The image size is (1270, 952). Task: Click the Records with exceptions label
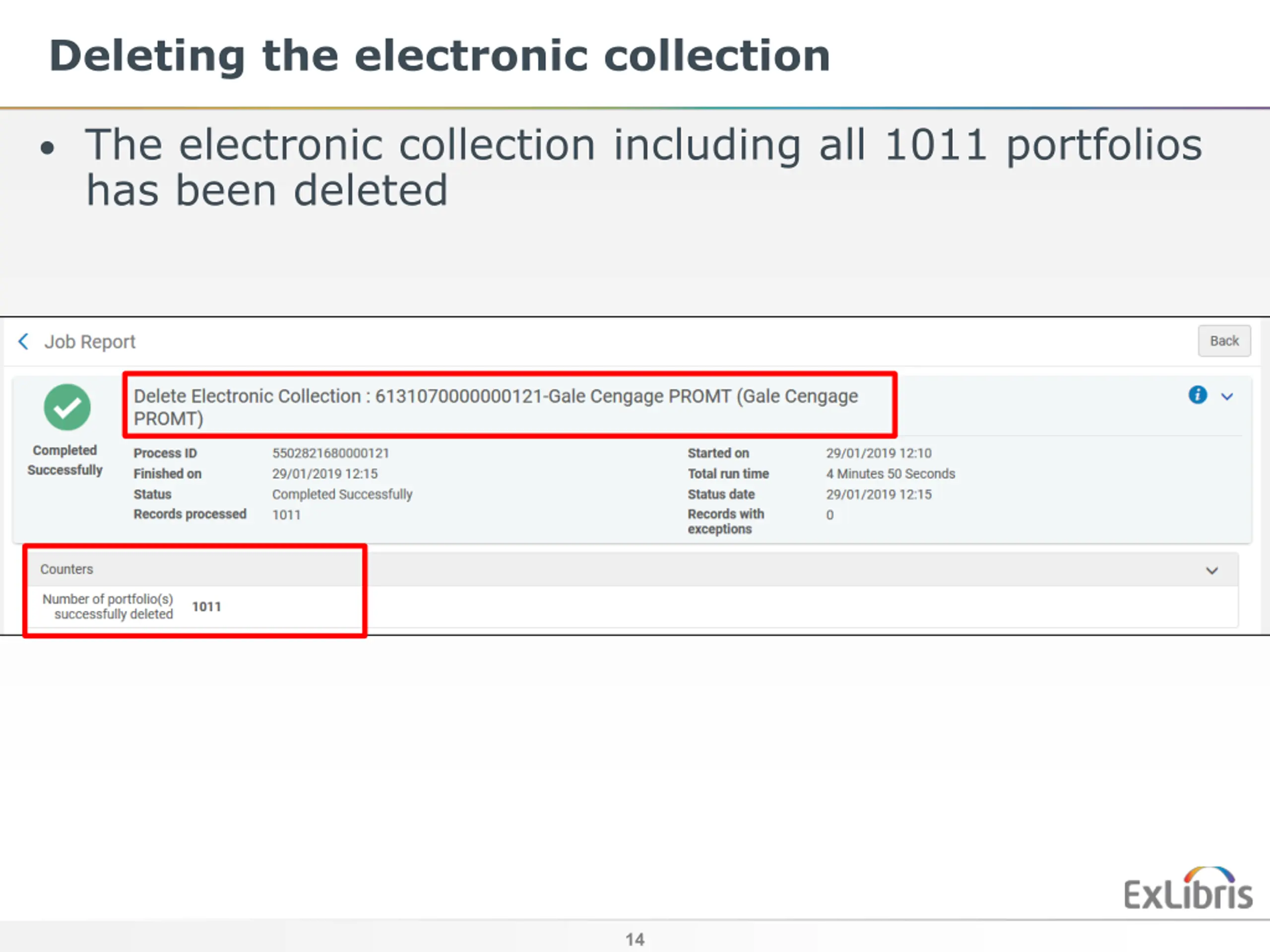coord(726,521)
